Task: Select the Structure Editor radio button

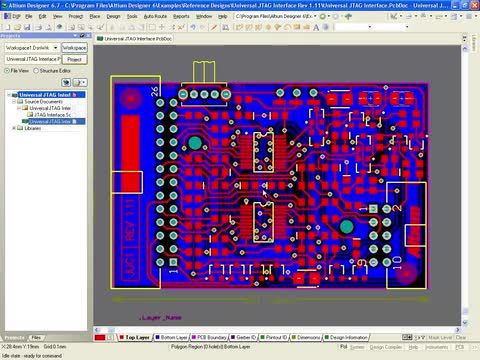Action: tap(36, 71)
